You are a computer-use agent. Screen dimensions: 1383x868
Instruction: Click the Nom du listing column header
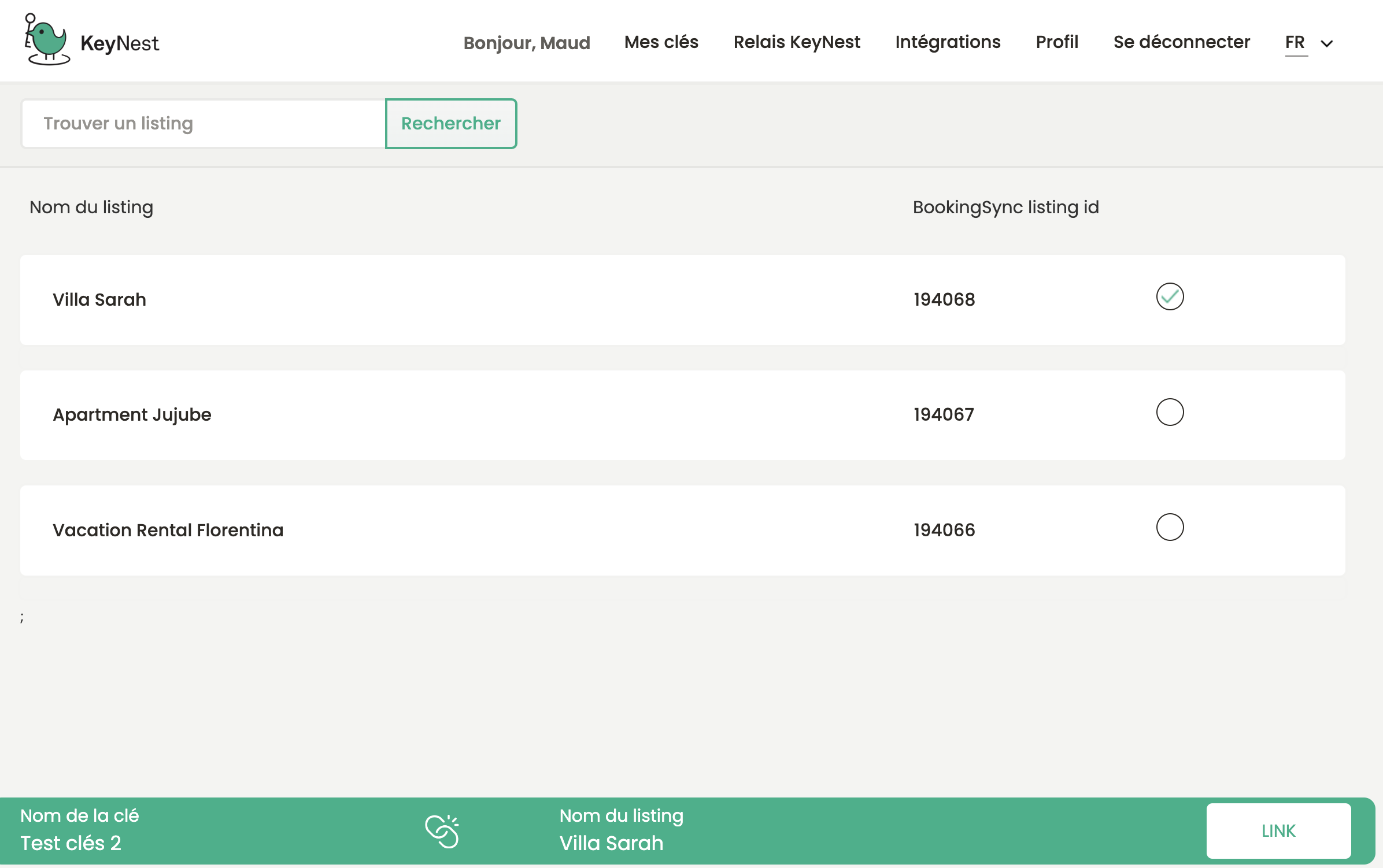91,207
